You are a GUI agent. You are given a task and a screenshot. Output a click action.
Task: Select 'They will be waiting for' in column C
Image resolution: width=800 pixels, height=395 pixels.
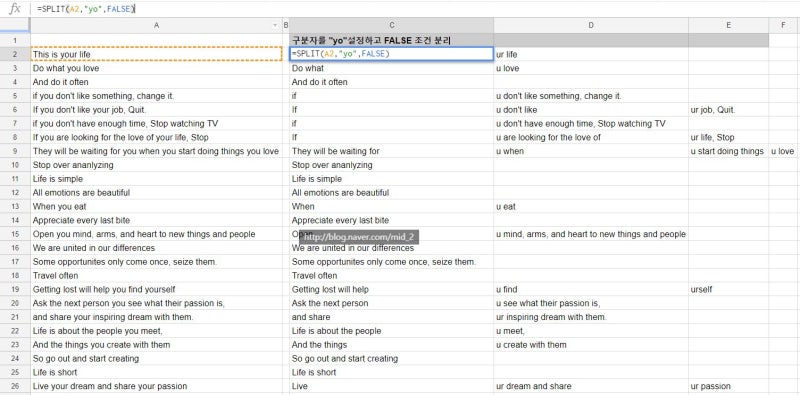click(x=391, y=151)
